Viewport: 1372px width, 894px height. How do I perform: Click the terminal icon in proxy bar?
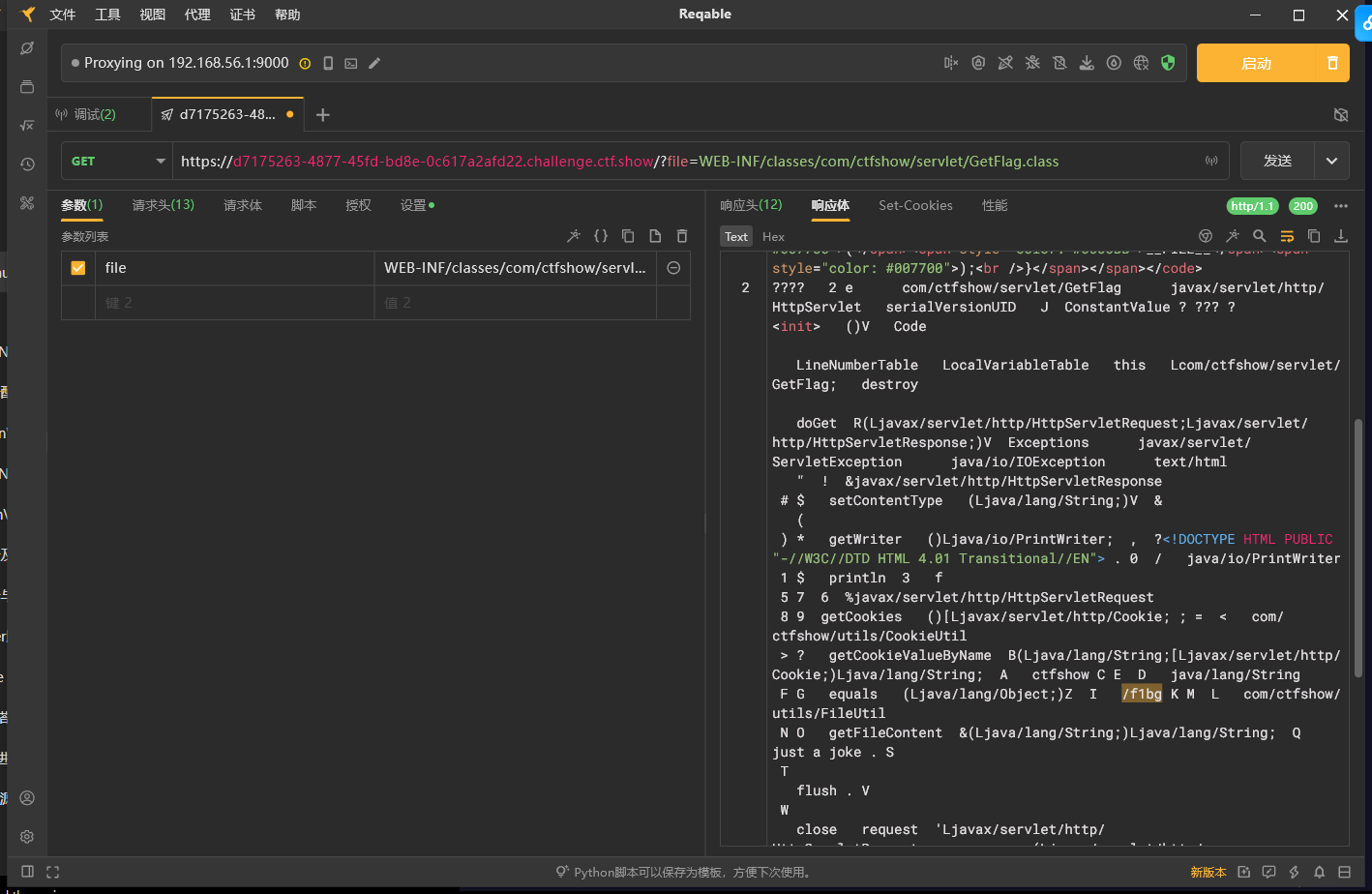(x=351, y=63)
